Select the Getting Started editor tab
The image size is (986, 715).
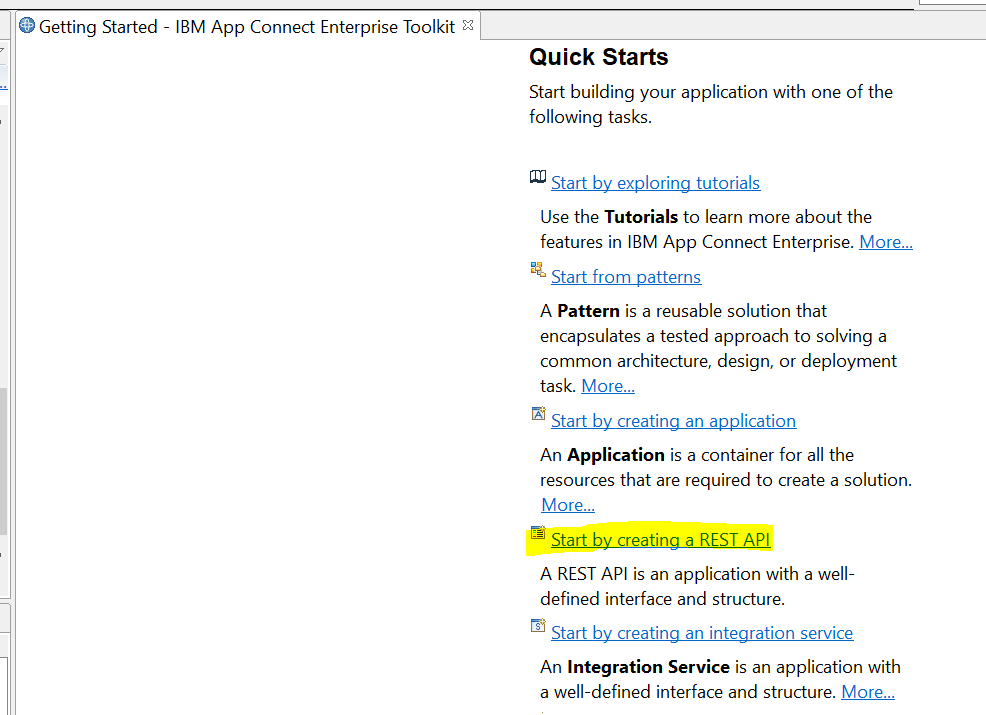tap(246, 27)
